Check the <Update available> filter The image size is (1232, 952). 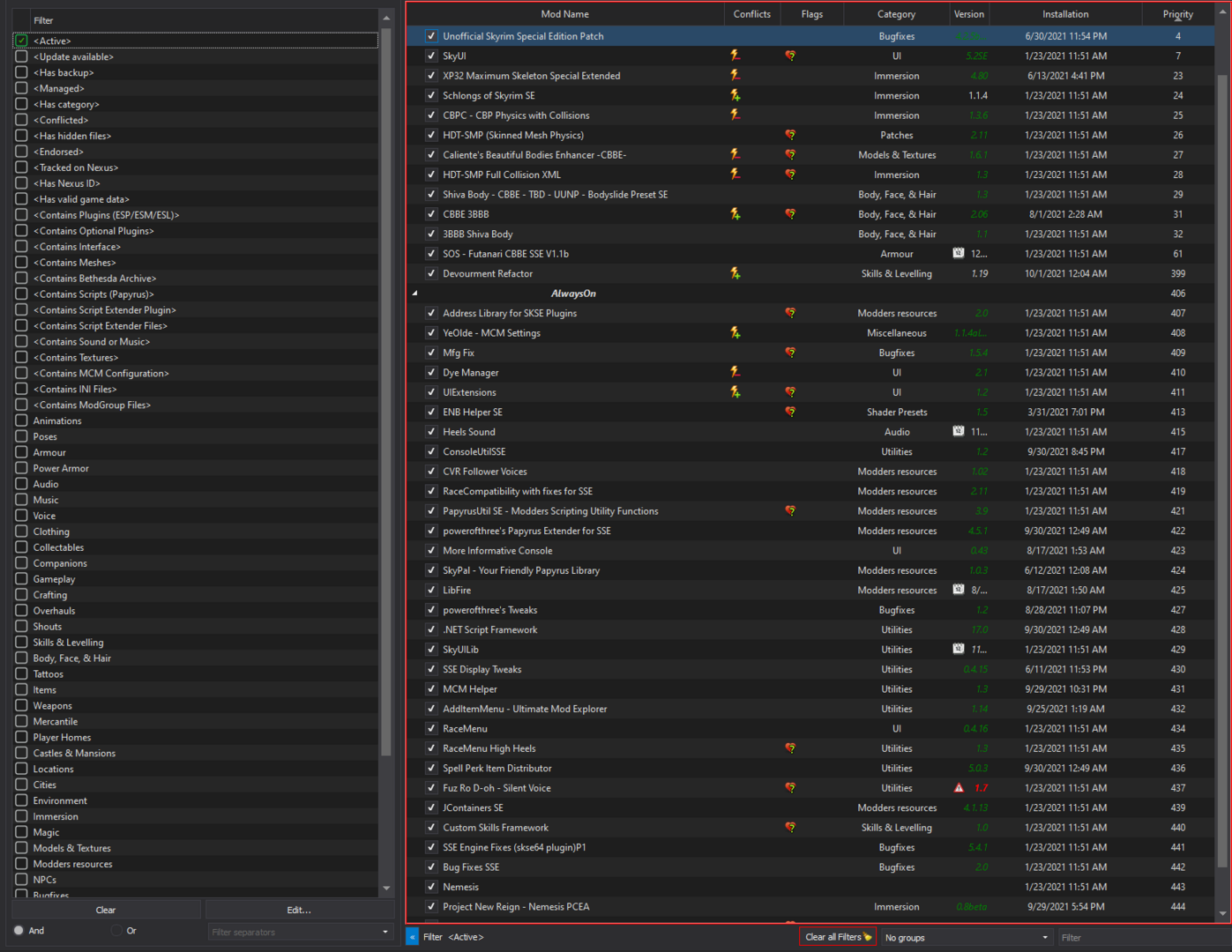coord(21,56)
